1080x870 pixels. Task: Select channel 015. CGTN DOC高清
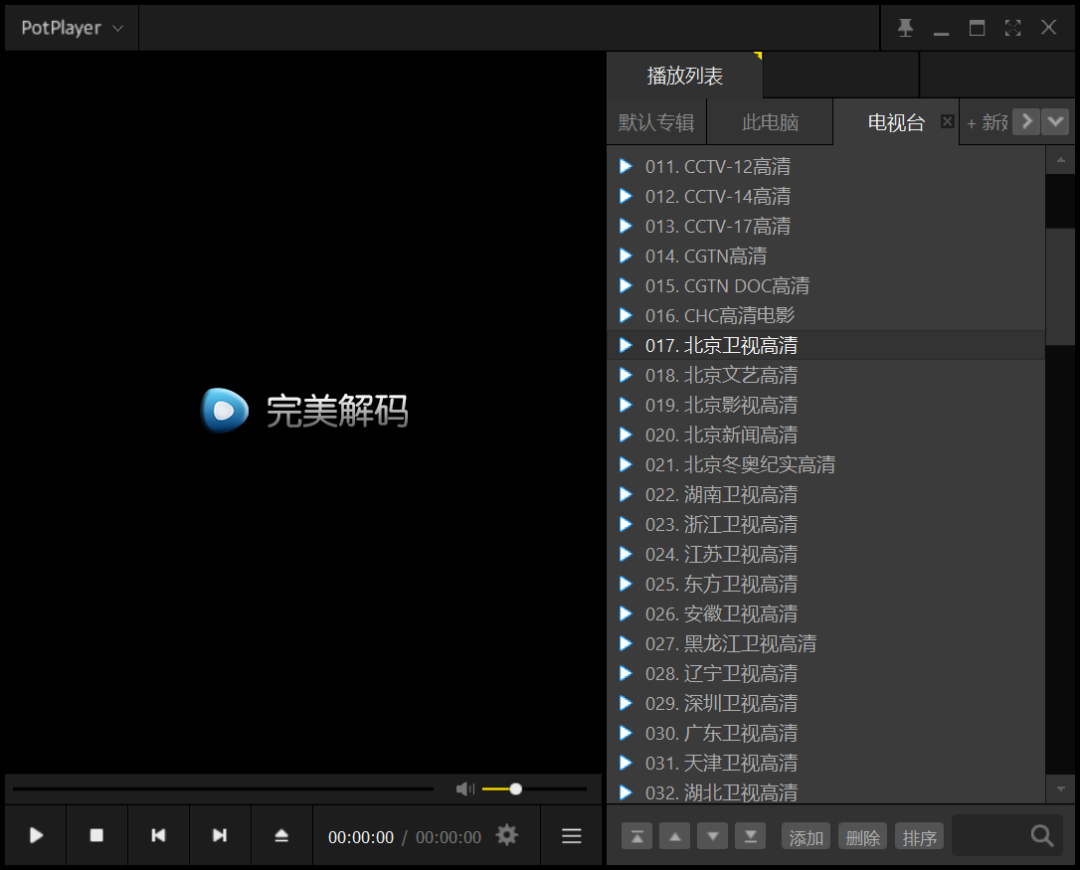coord(827,286)
